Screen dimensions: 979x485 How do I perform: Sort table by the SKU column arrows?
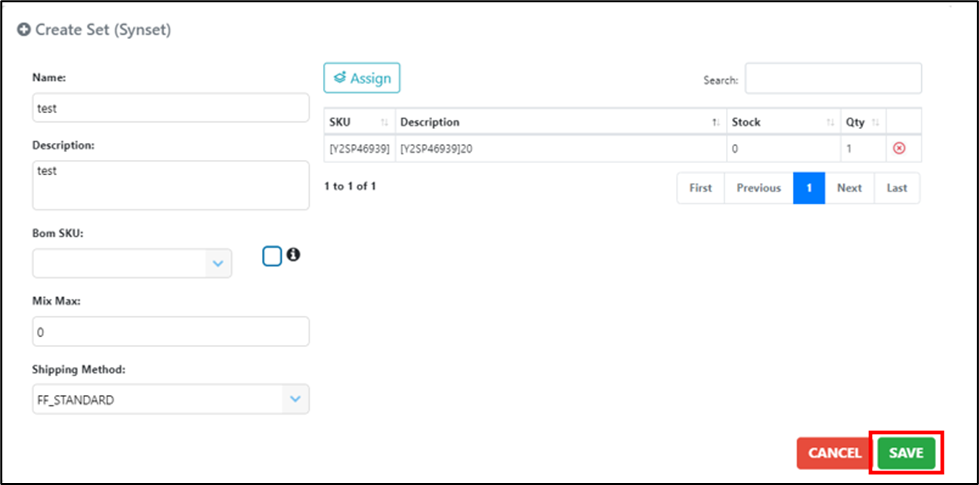(x=383, y=122)
